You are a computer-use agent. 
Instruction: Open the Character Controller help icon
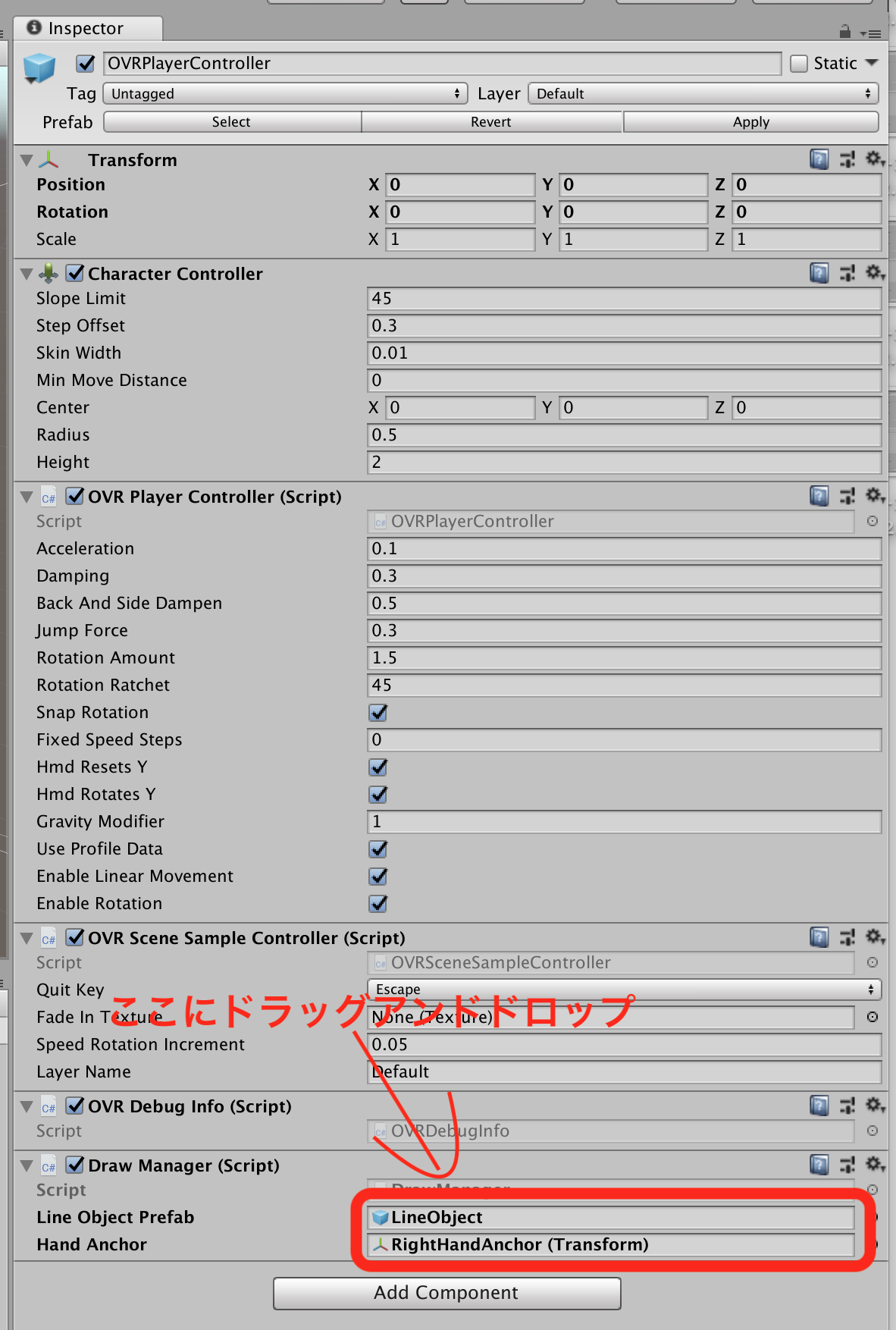tap(819, 273)
